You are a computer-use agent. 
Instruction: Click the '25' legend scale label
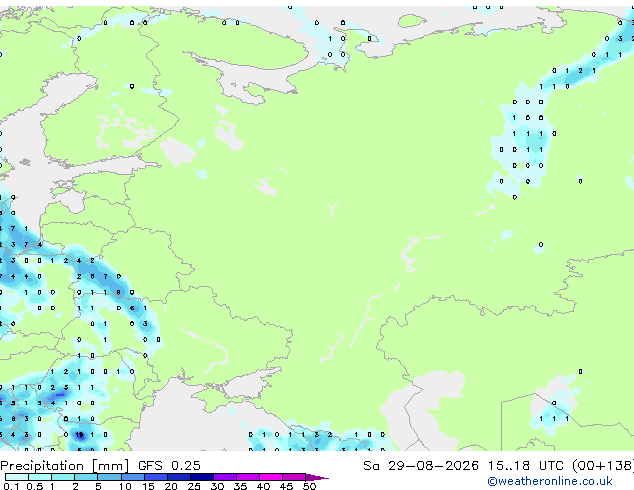[194, 486]
